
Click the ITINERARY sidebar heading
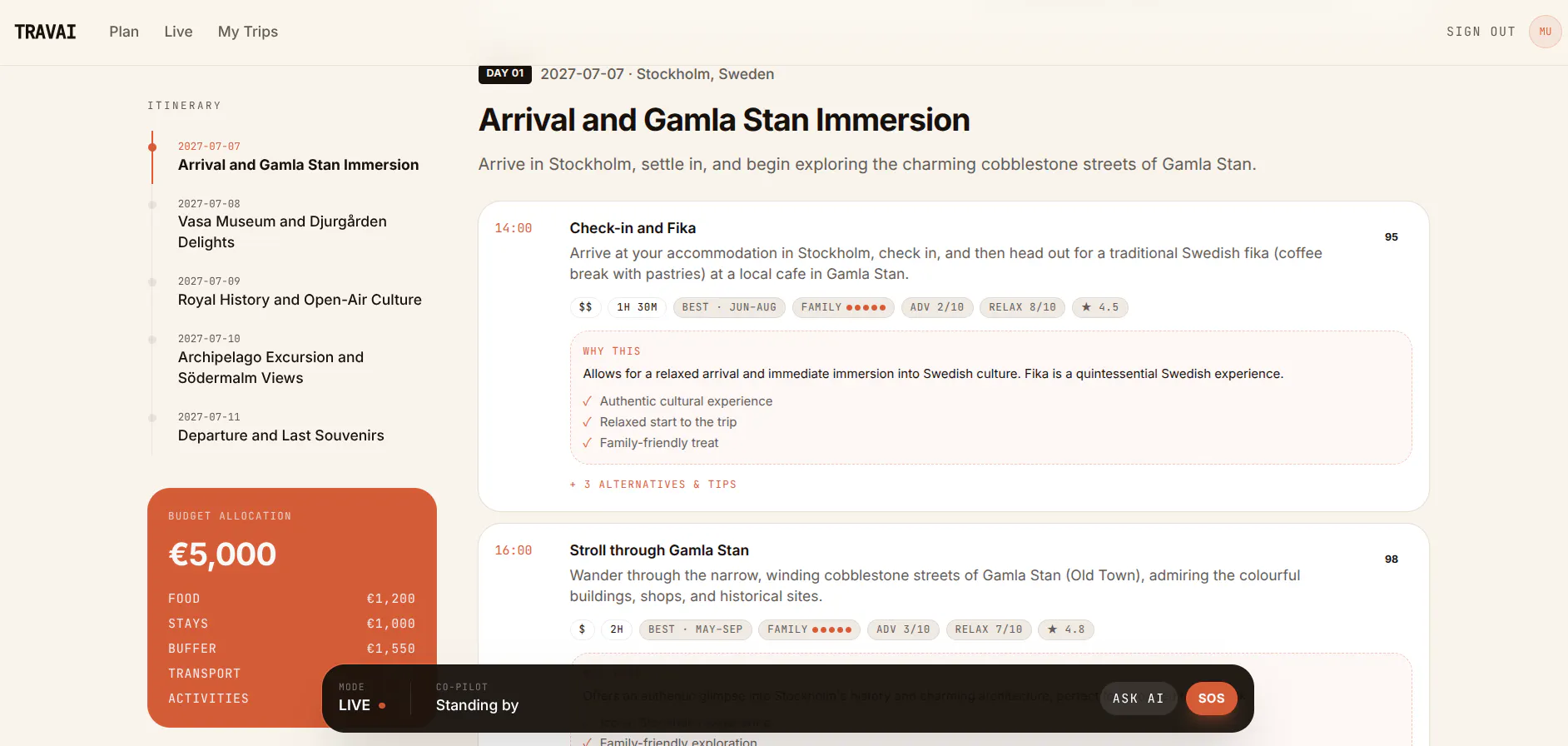click(x=184, y=106)
